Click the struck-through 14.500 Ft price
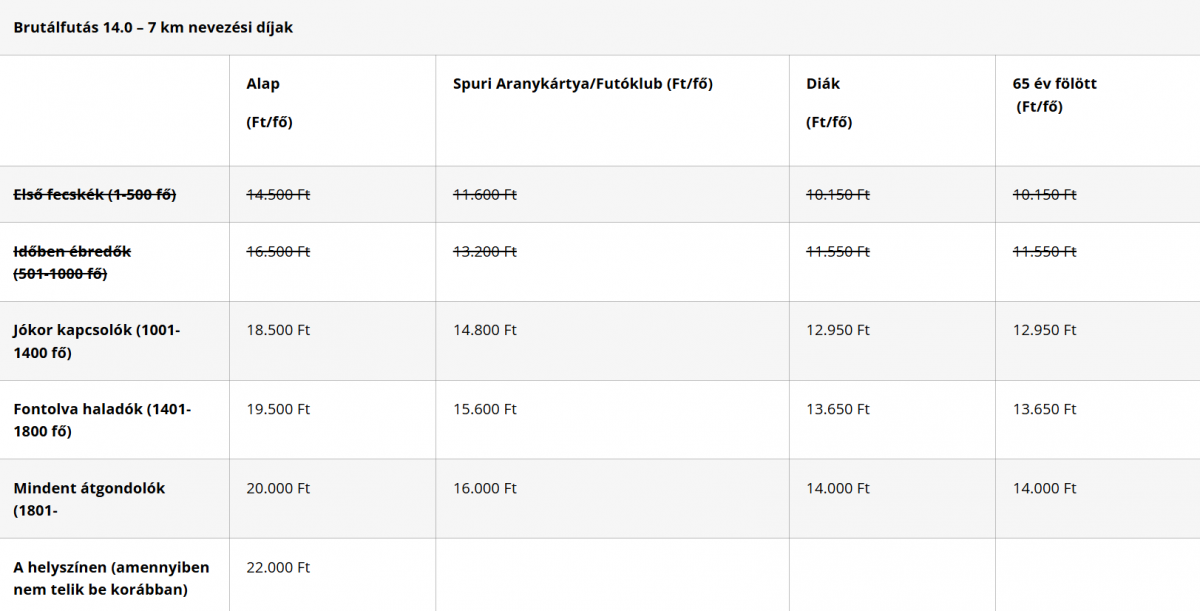 [x=278, y=194]
